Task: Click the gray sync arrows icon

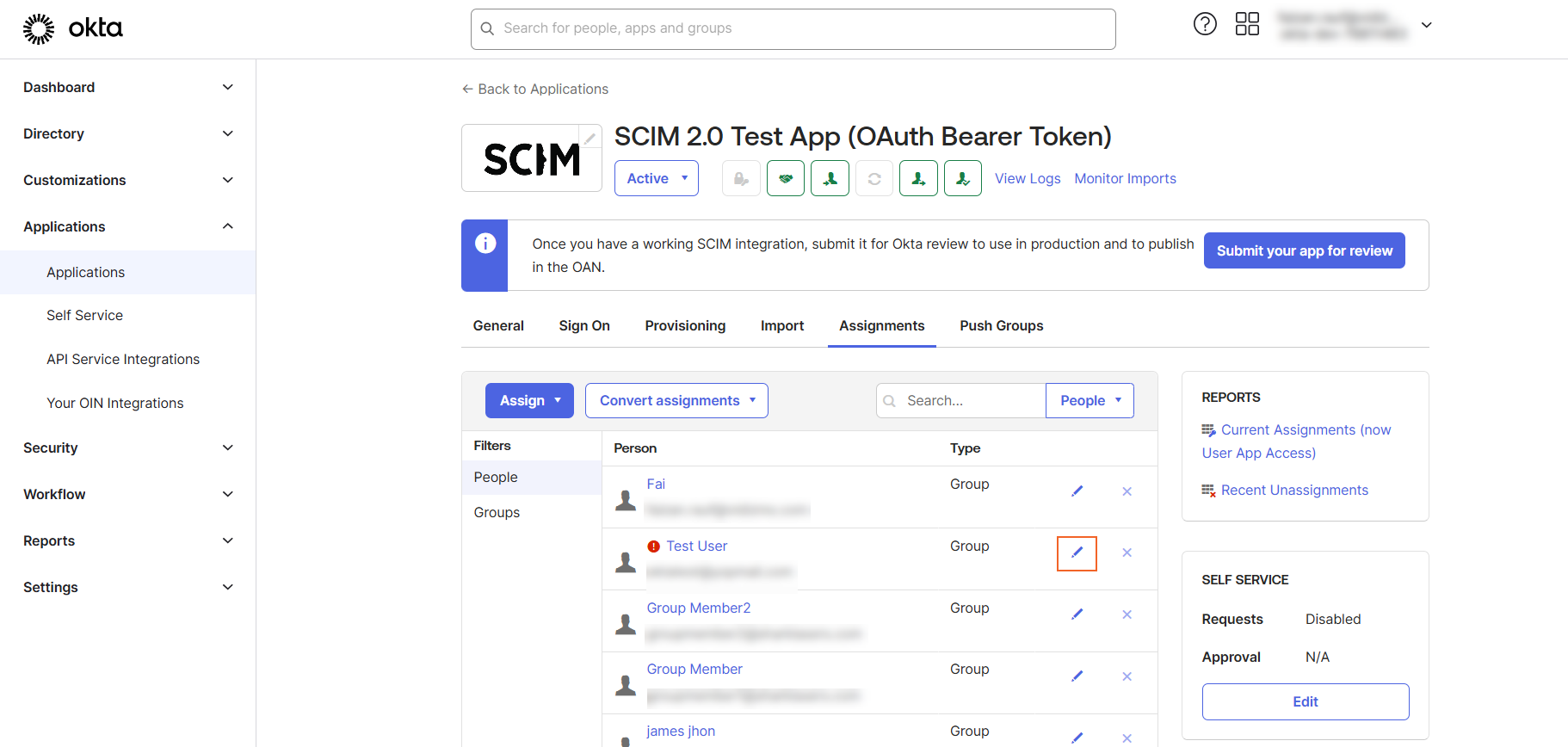Action: point(874,178)
